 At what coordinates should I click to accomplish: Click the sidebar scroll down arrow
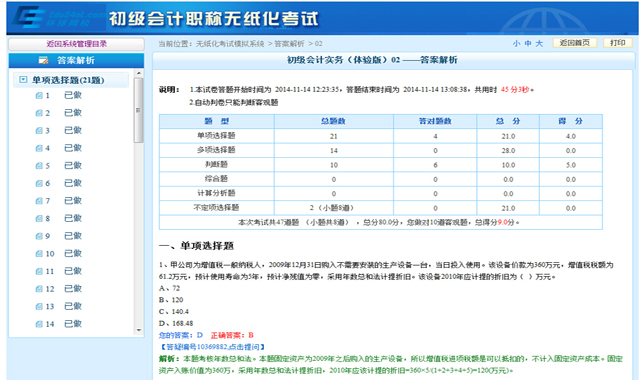click(x=139, y=330)
